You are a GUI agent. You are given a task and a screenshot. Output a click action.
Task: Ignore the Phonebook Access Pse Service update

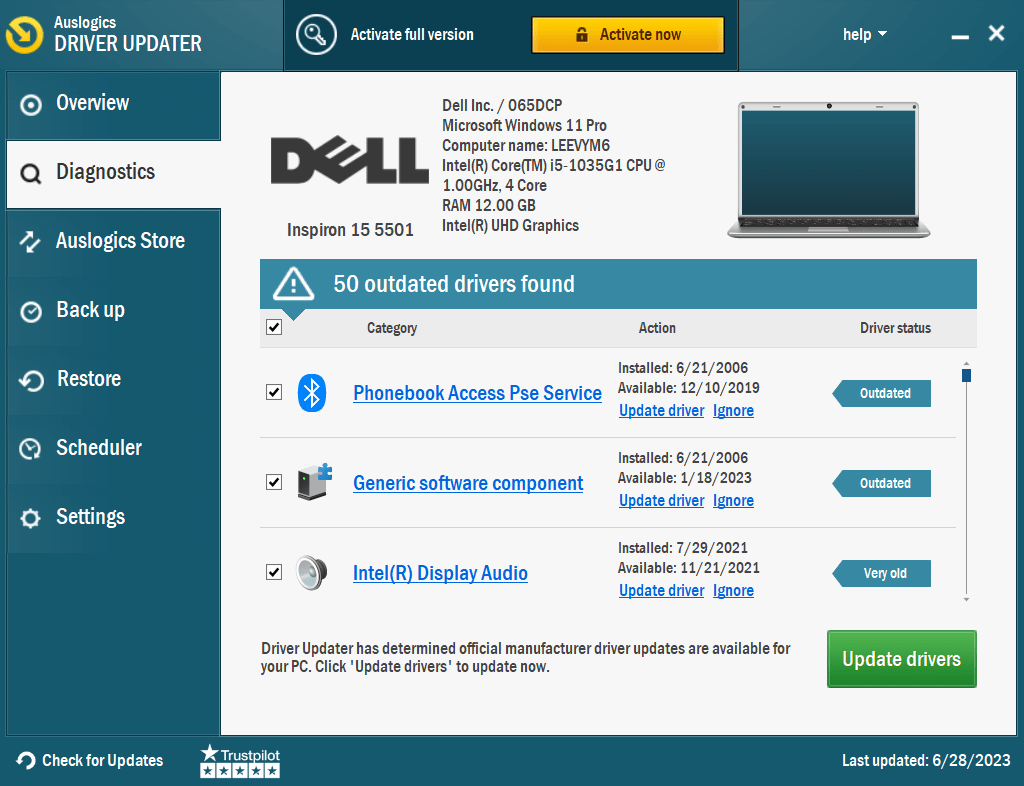pos(733,410)
